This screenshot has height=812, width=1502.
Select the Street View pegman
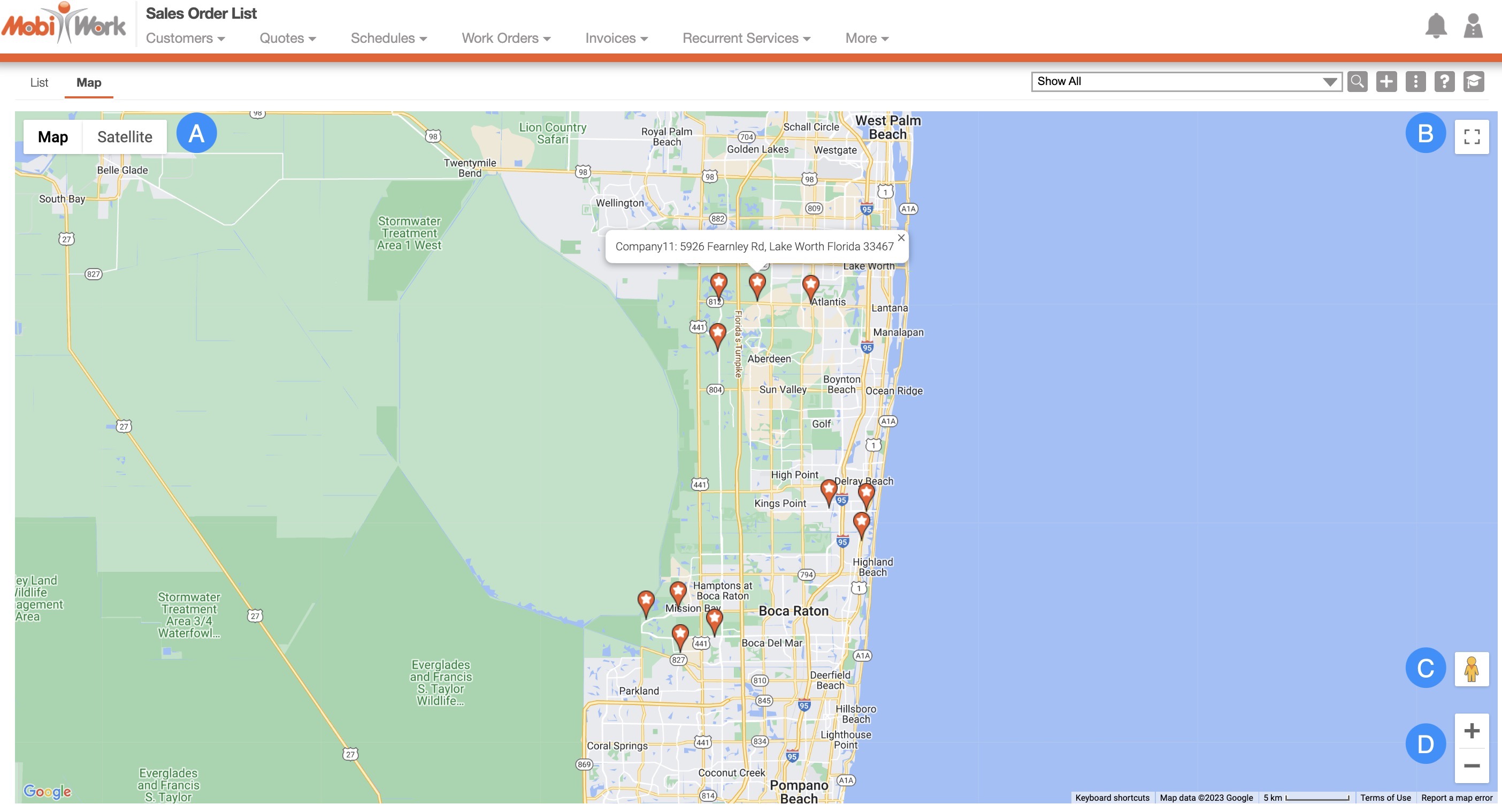[1471, 669]
